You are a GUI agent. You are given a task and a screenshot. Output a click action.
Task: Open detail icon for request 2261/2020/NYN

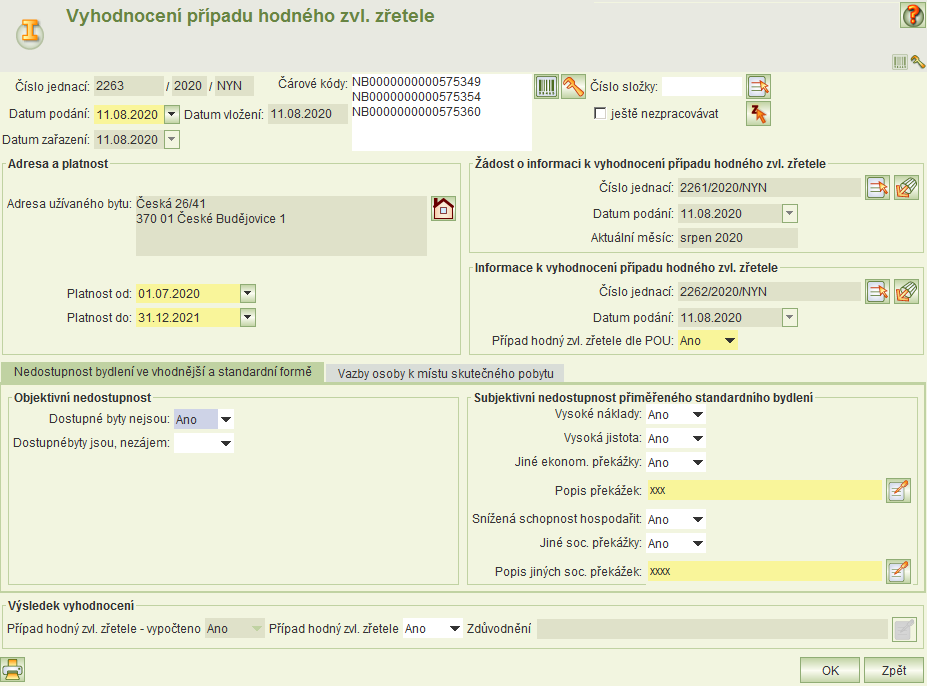(x=877, y=187)
